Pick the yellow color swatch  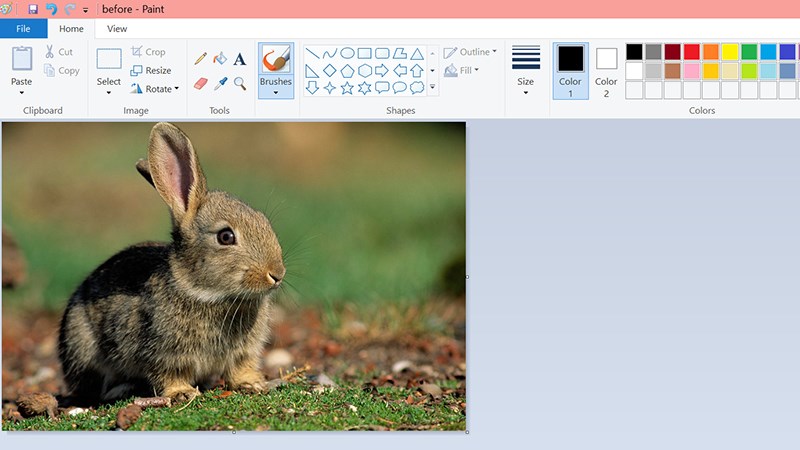click(730, 52)
